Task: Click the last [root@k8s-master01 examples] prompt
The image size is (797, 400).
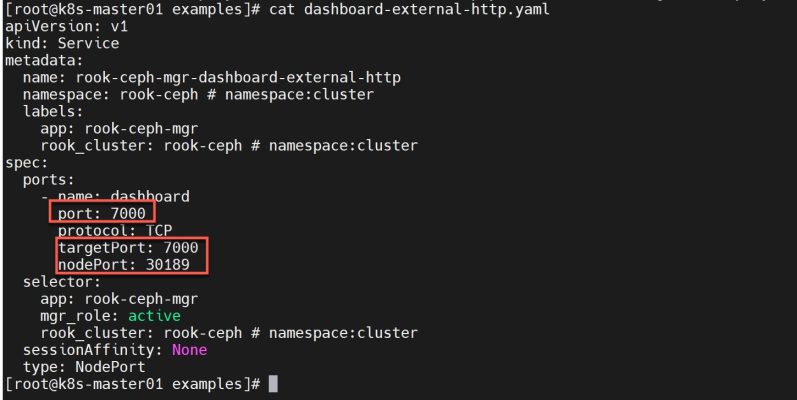Action: (x=133, y=384)
